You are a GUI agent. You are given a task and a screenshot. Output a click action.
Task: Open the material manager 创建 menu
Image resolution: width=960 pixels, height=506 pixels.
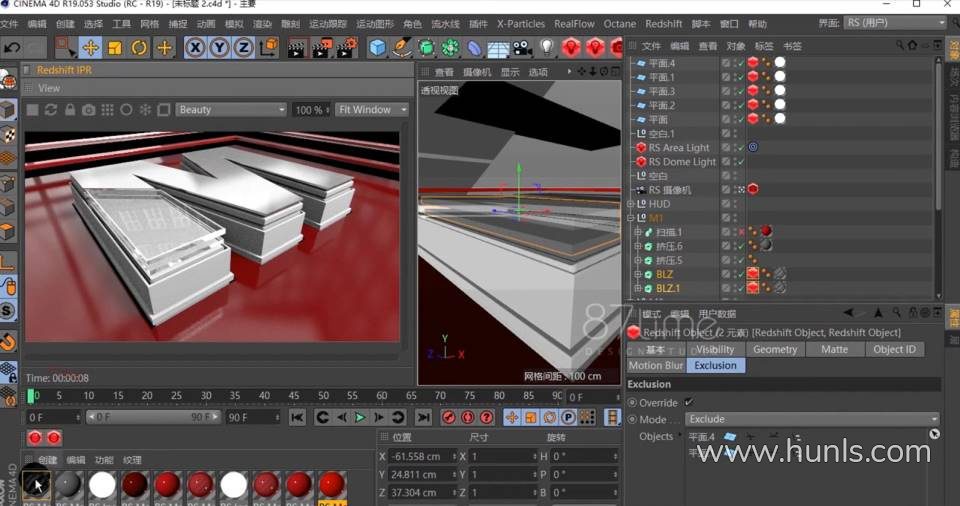[x=47, y=459]
